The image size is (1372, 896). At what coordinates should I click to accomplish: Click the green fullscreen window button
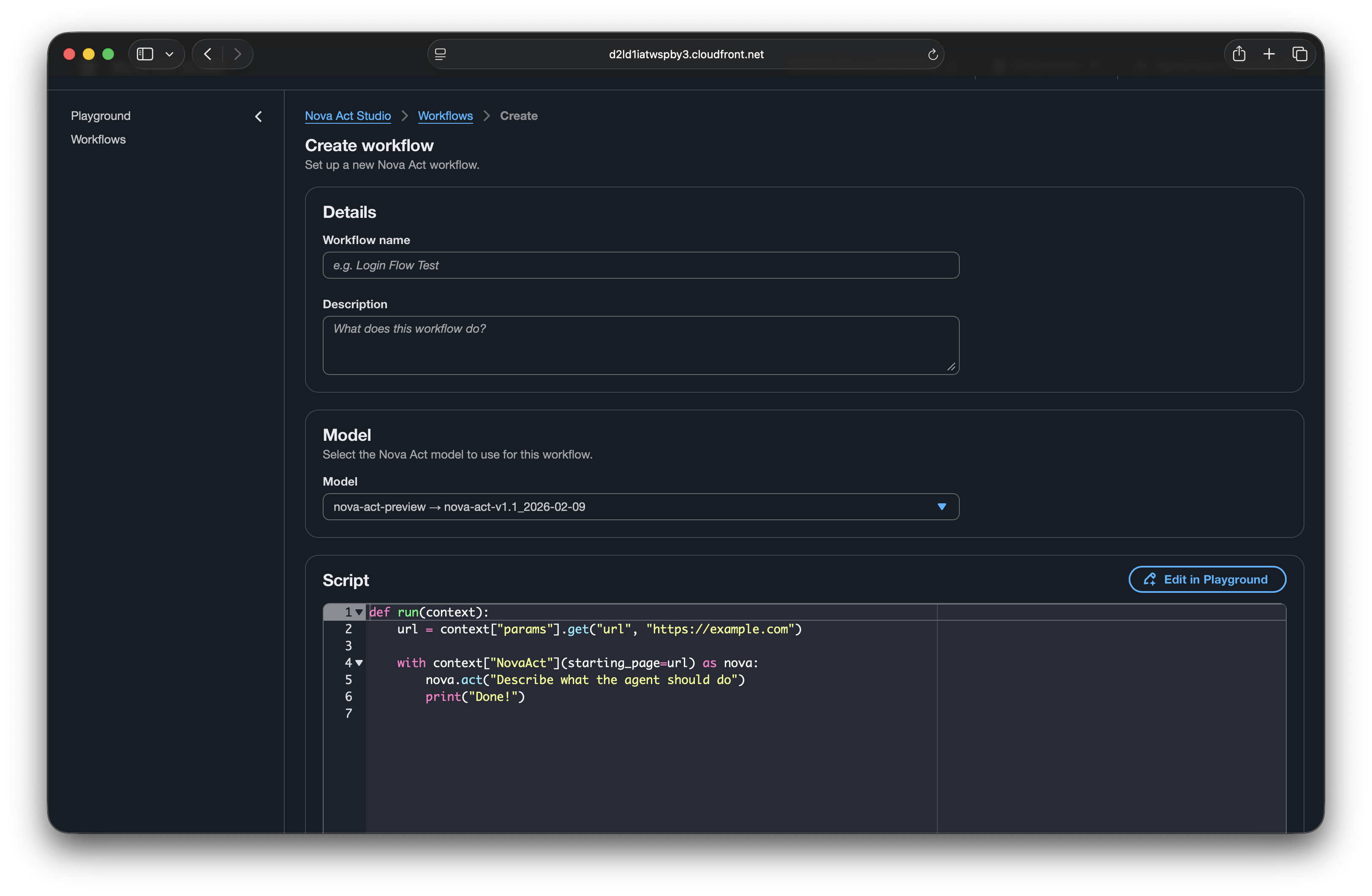(109, 54)
